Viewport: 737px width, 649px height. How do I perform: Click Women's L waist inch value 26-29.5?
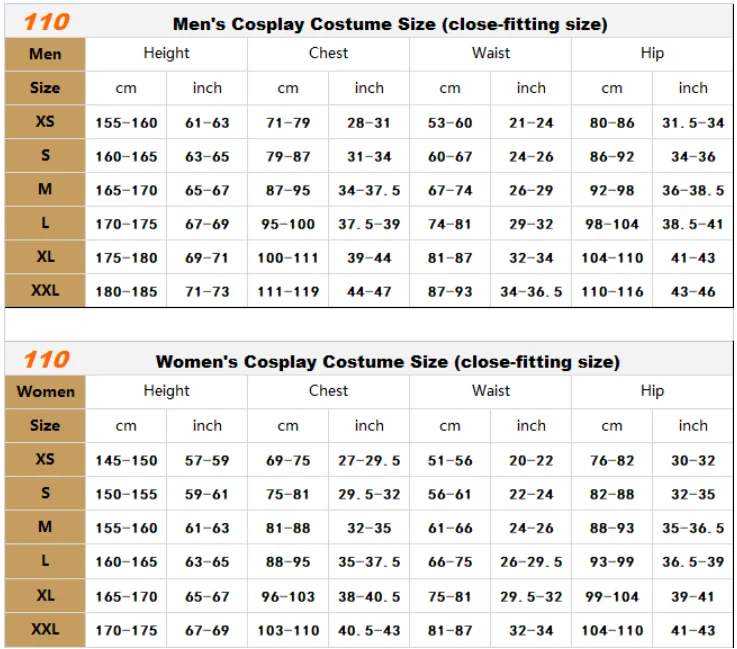[531, 562]
